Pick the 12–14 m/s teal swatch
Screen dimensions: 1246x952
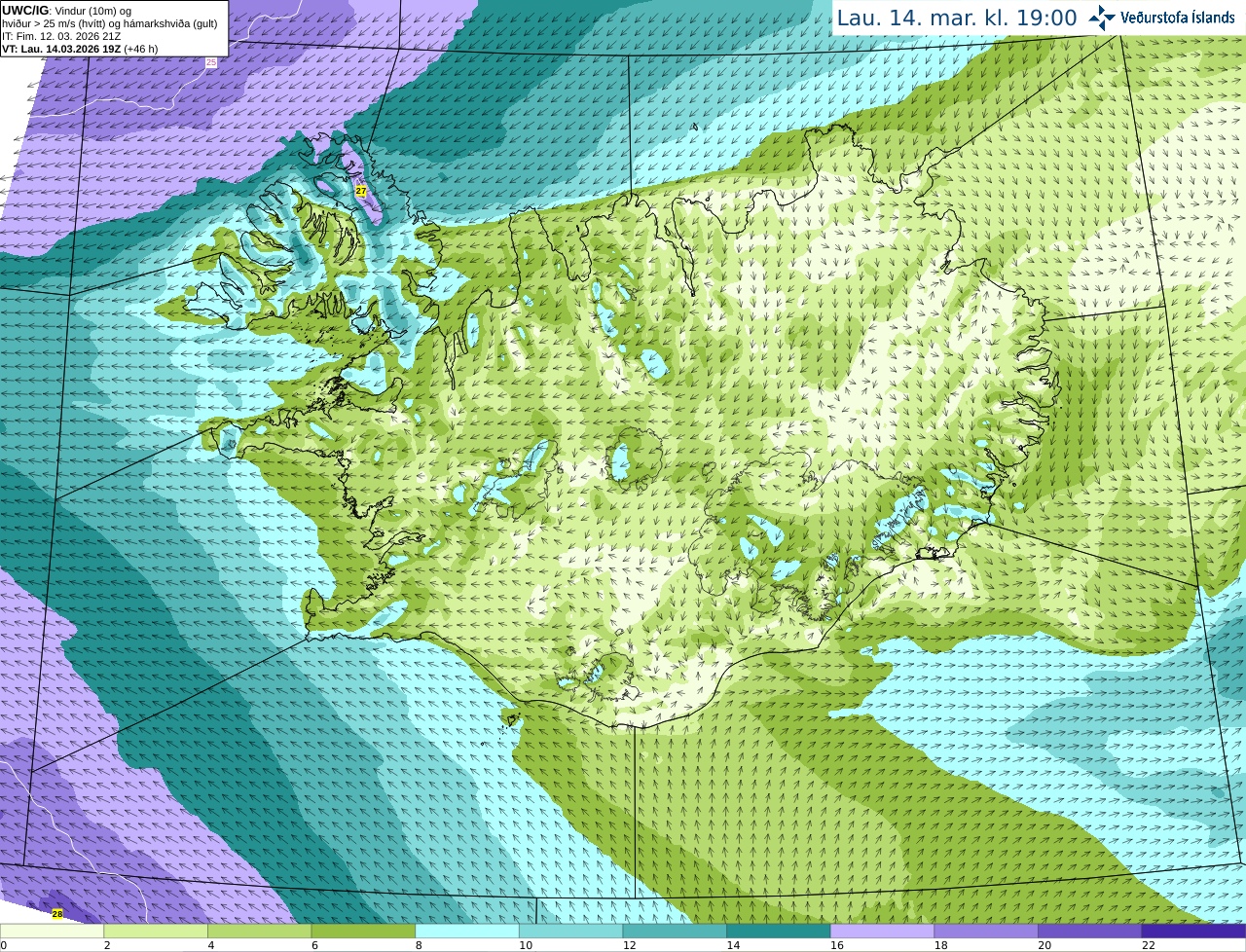coord(675,931)
